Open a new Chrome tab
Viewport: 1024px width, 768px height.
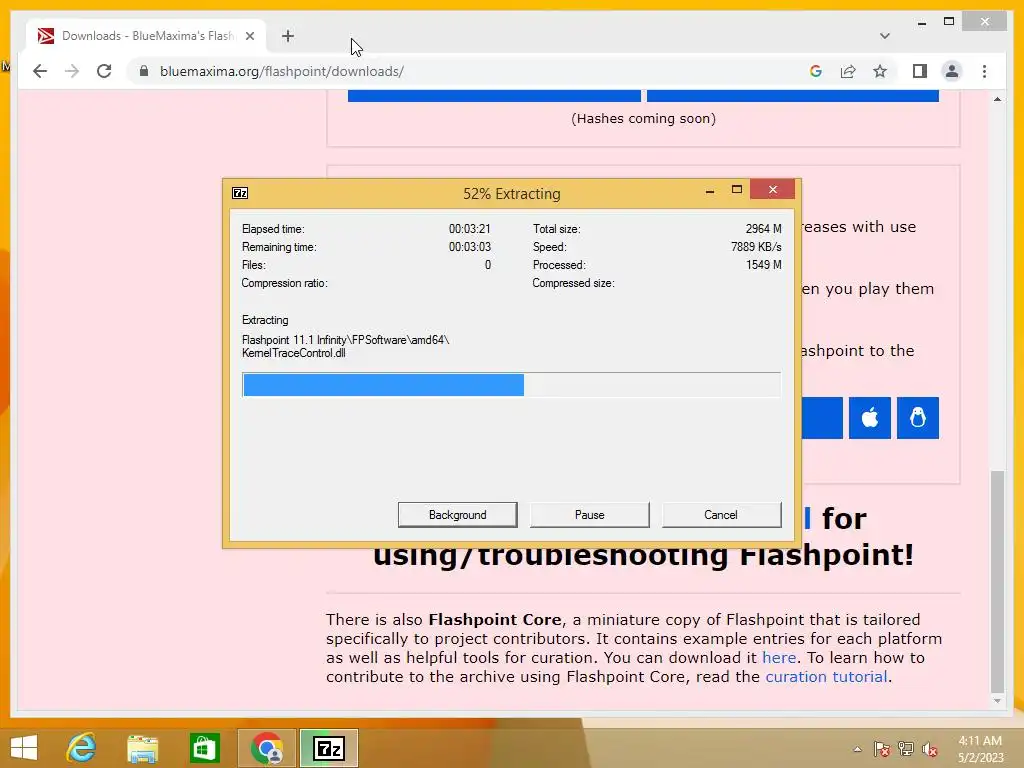click(x=288, y=36)
